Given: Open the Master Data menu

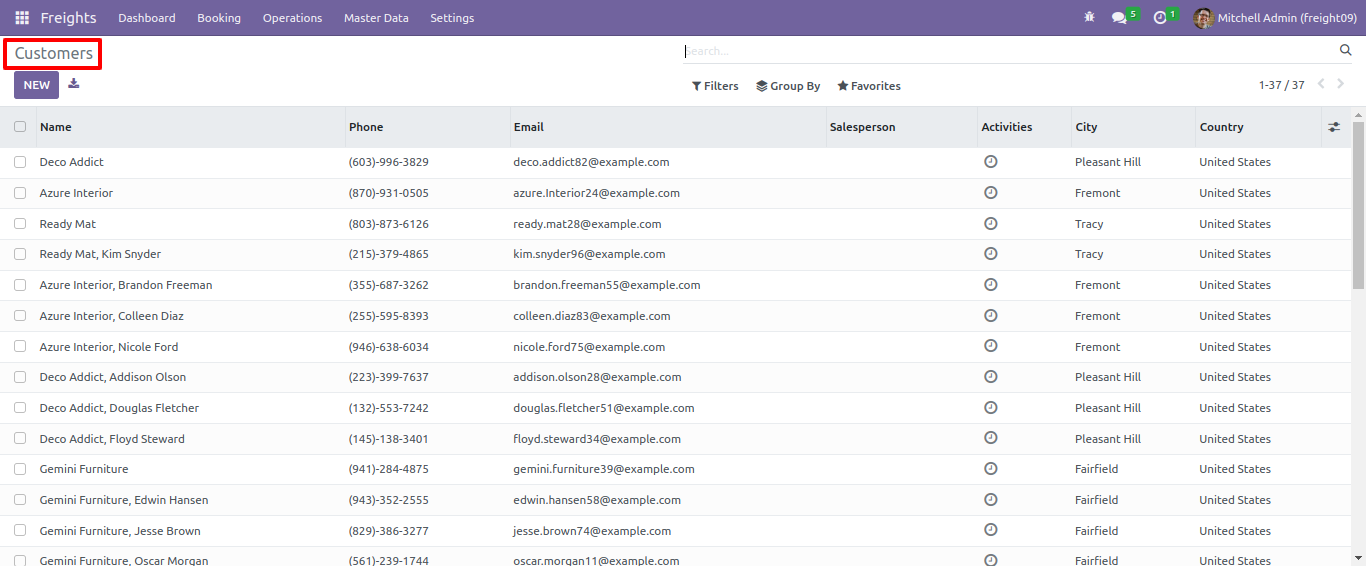Looking at the screenshot, I should coord(376,18).
